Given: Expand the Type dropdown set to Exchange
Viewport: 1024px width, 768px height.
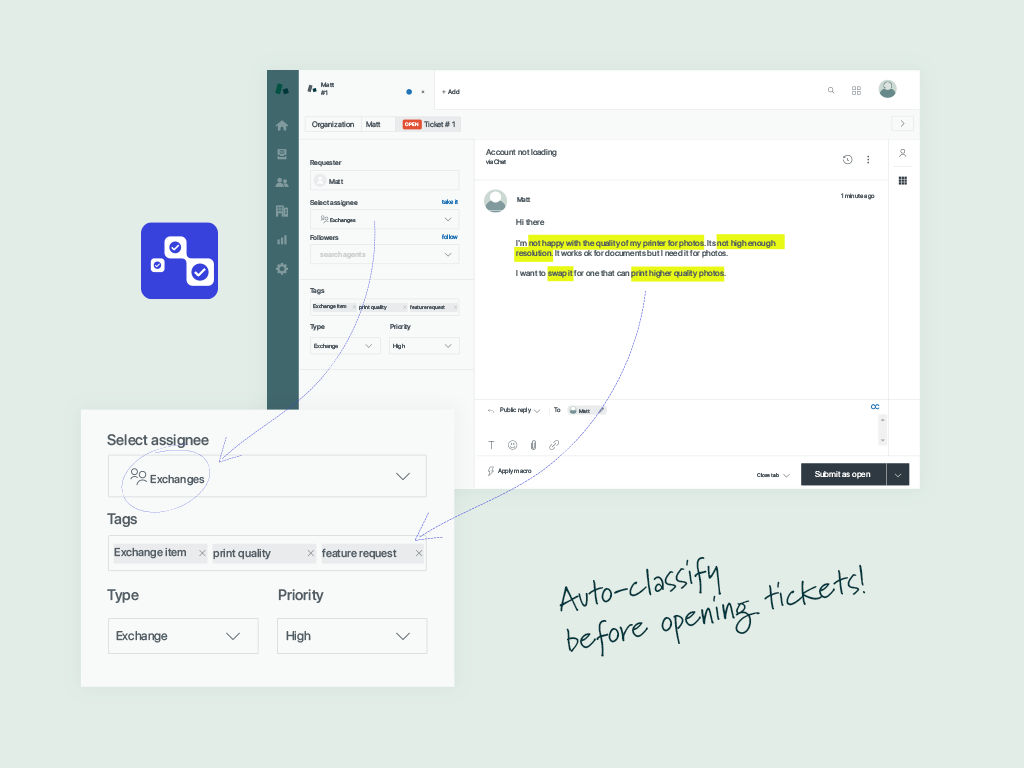Looking at the screenshot, I should 183,636.
